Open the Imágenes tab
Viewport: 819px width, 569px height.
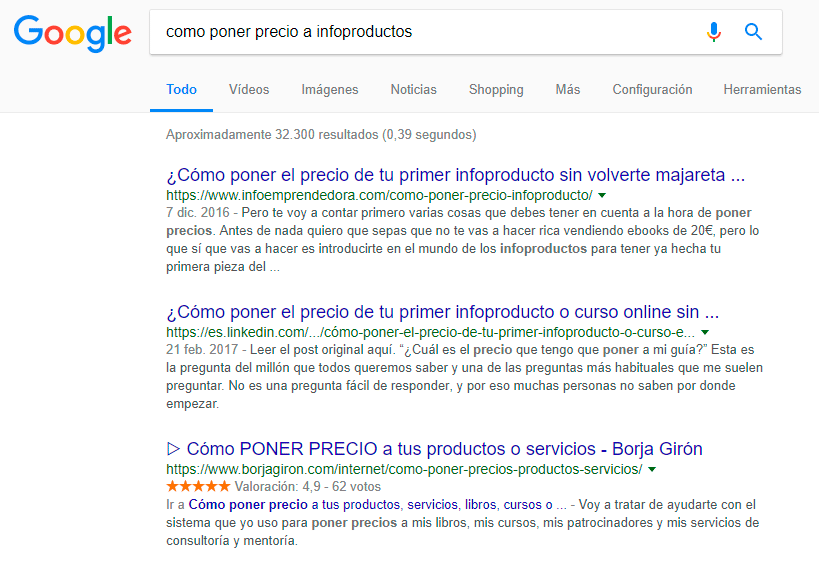click(x=330, y=90)
